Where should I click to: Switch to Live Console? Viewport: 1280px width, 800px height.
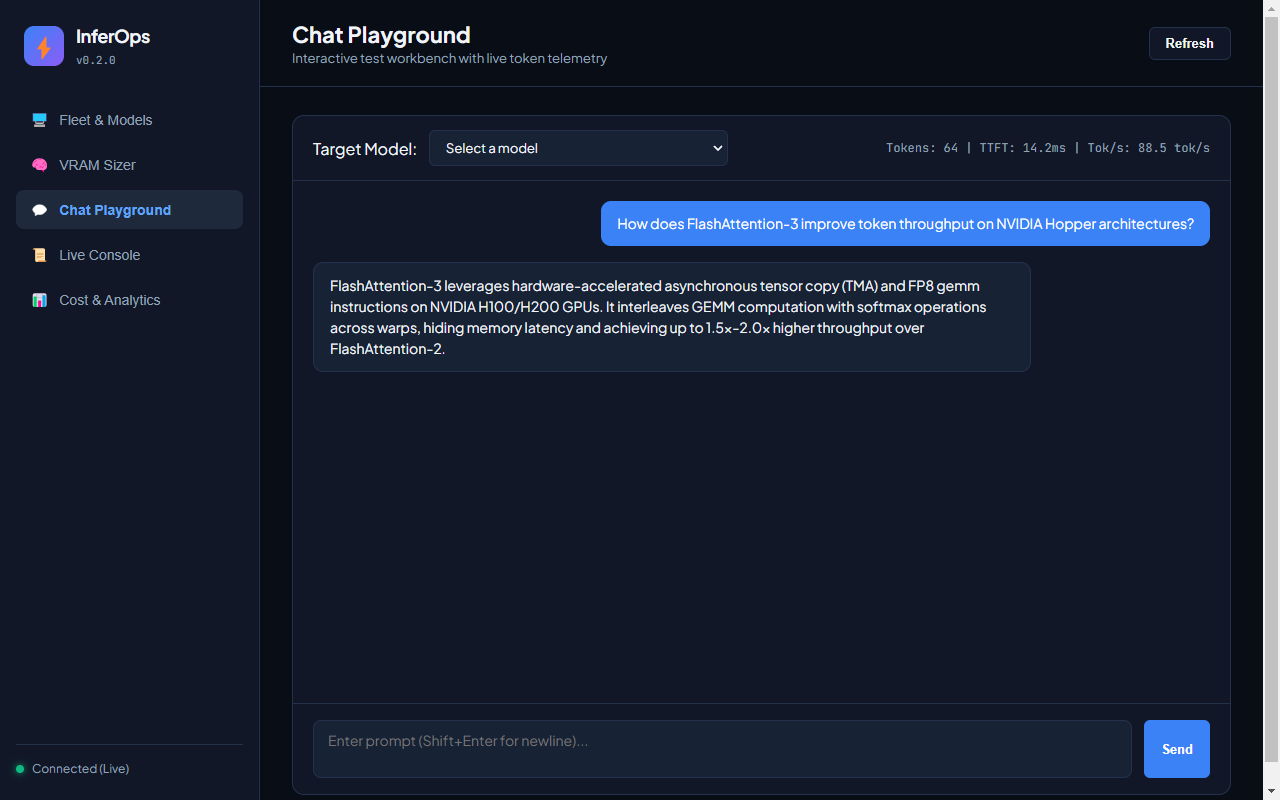coord(129,255)
